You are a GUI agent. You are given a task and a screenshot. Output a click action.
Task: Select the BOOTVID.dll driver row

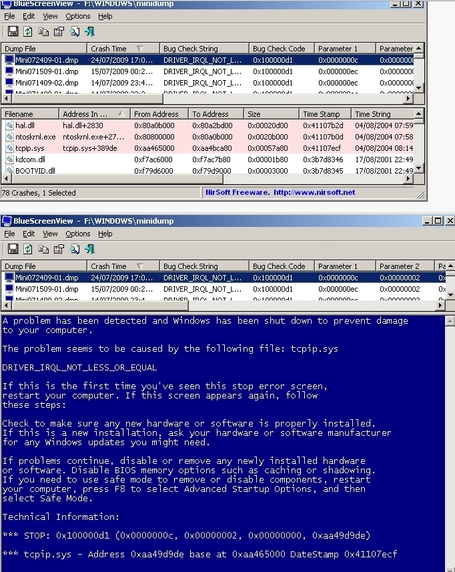click(208, 170)
